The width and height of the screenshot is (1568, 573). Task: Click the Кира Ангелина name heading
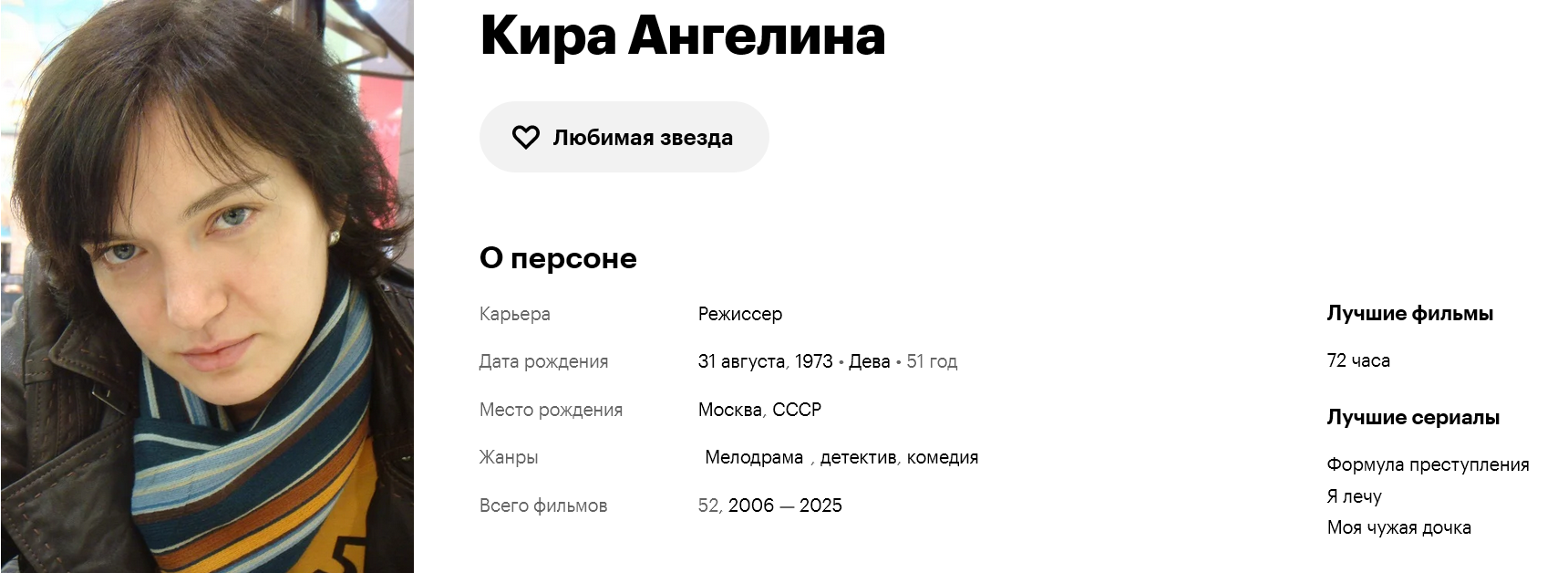(x=683, y=36)
